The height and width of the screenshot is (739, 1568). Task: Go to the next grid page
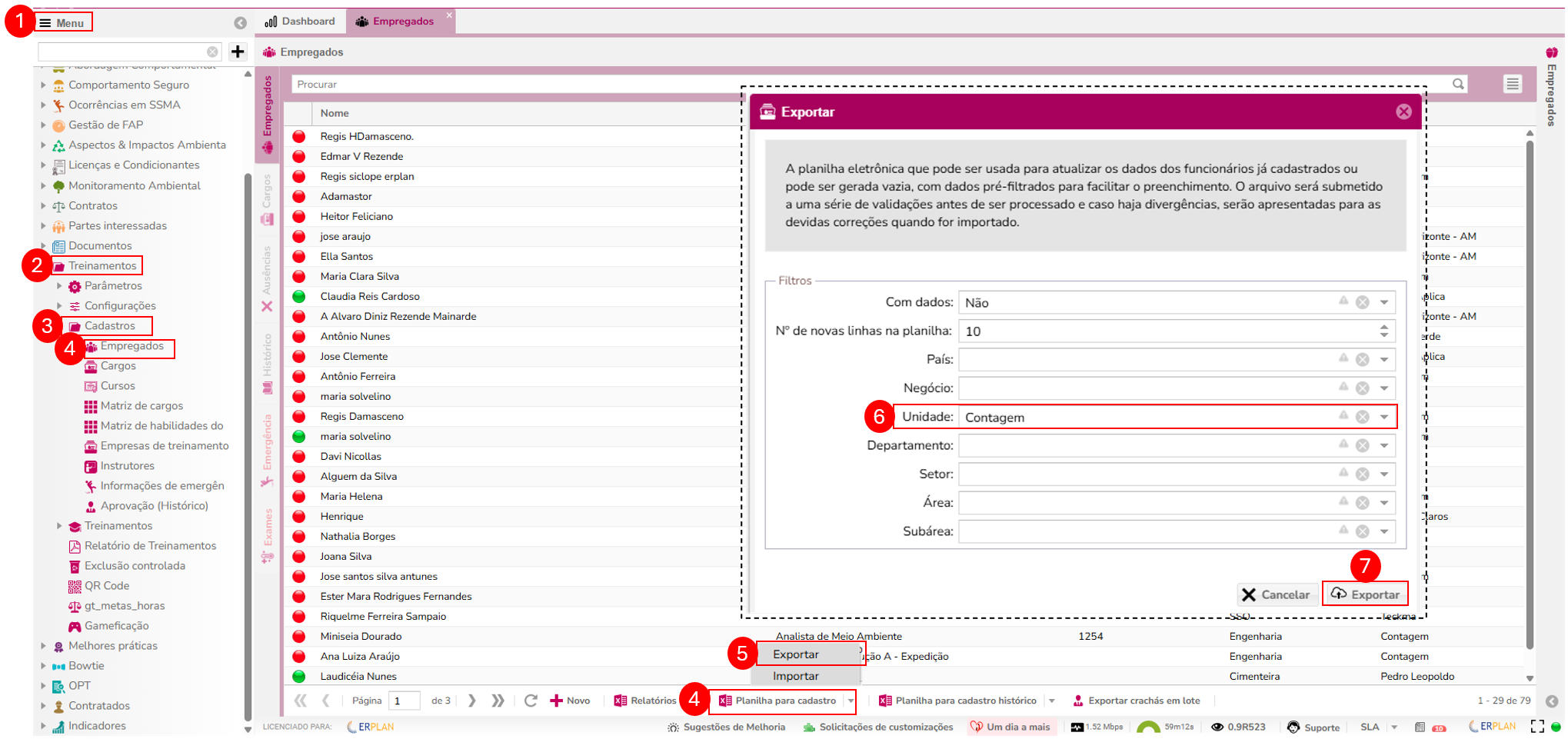pos(472,701)
